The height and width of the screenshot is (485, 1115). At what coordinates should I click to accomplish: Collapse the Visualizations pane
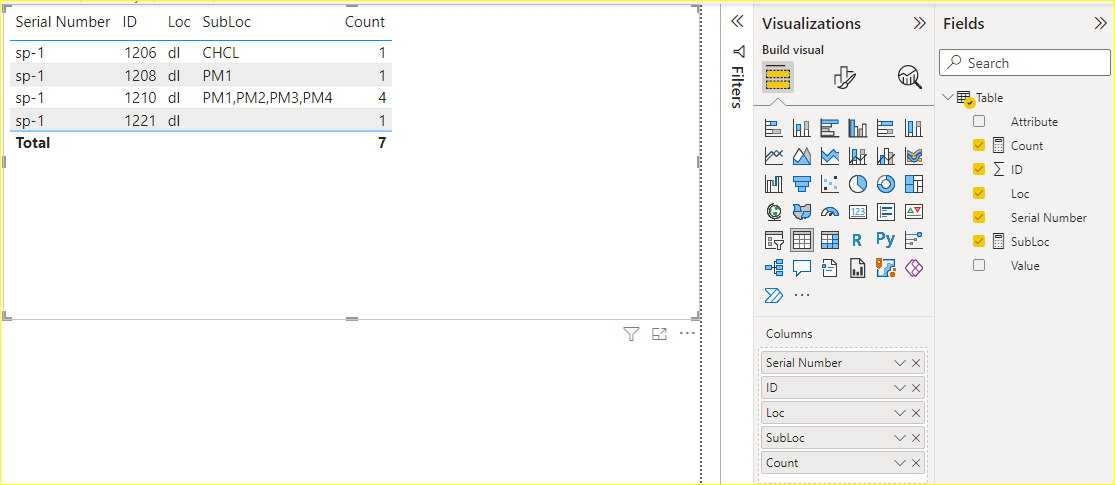(919, 23)
